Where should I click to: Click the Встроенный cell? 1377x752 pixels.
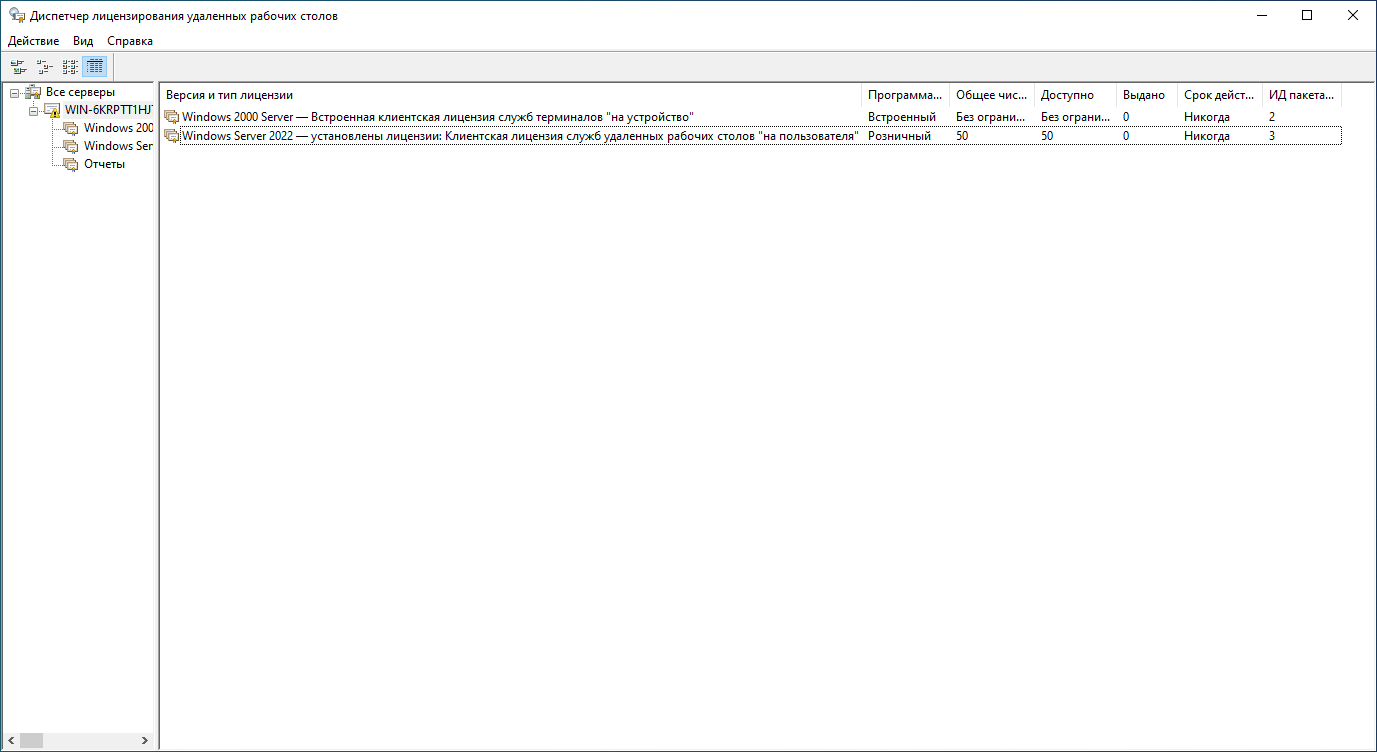click(x=902, y=117)
